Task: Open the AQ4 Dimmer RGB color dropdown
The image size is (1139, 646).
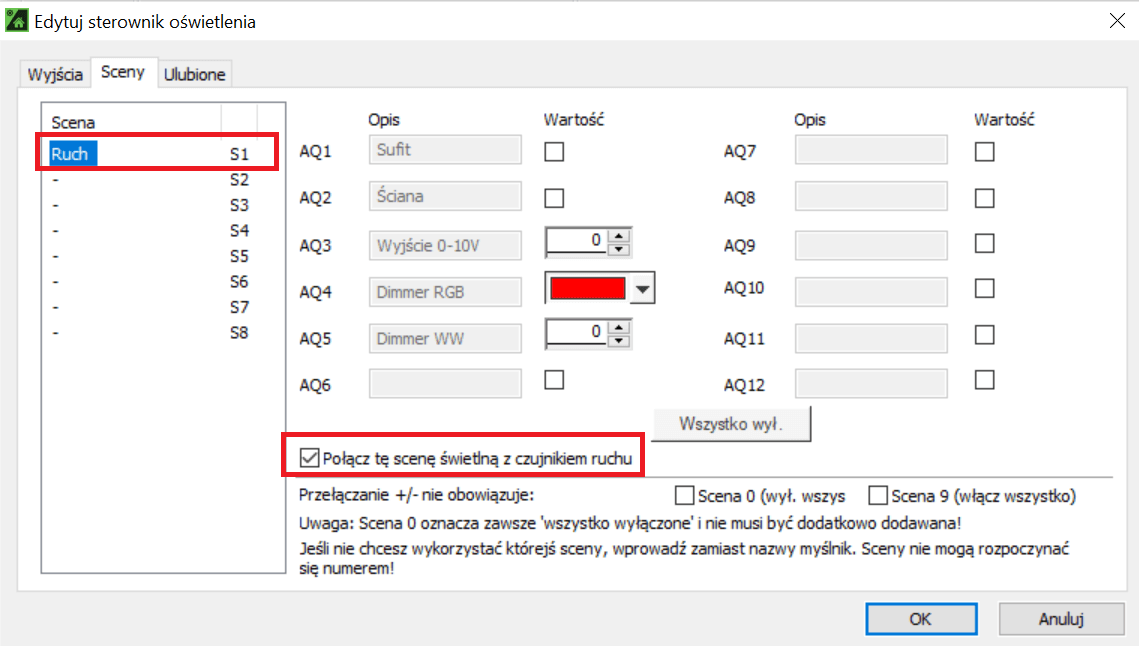Action: (643, 289)
